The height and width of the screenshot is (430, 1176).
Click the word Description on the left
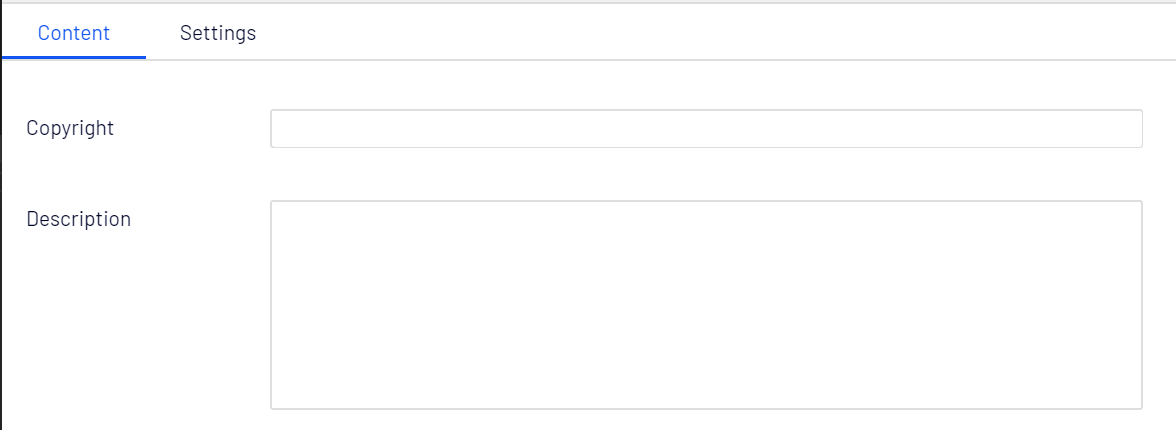79,219
